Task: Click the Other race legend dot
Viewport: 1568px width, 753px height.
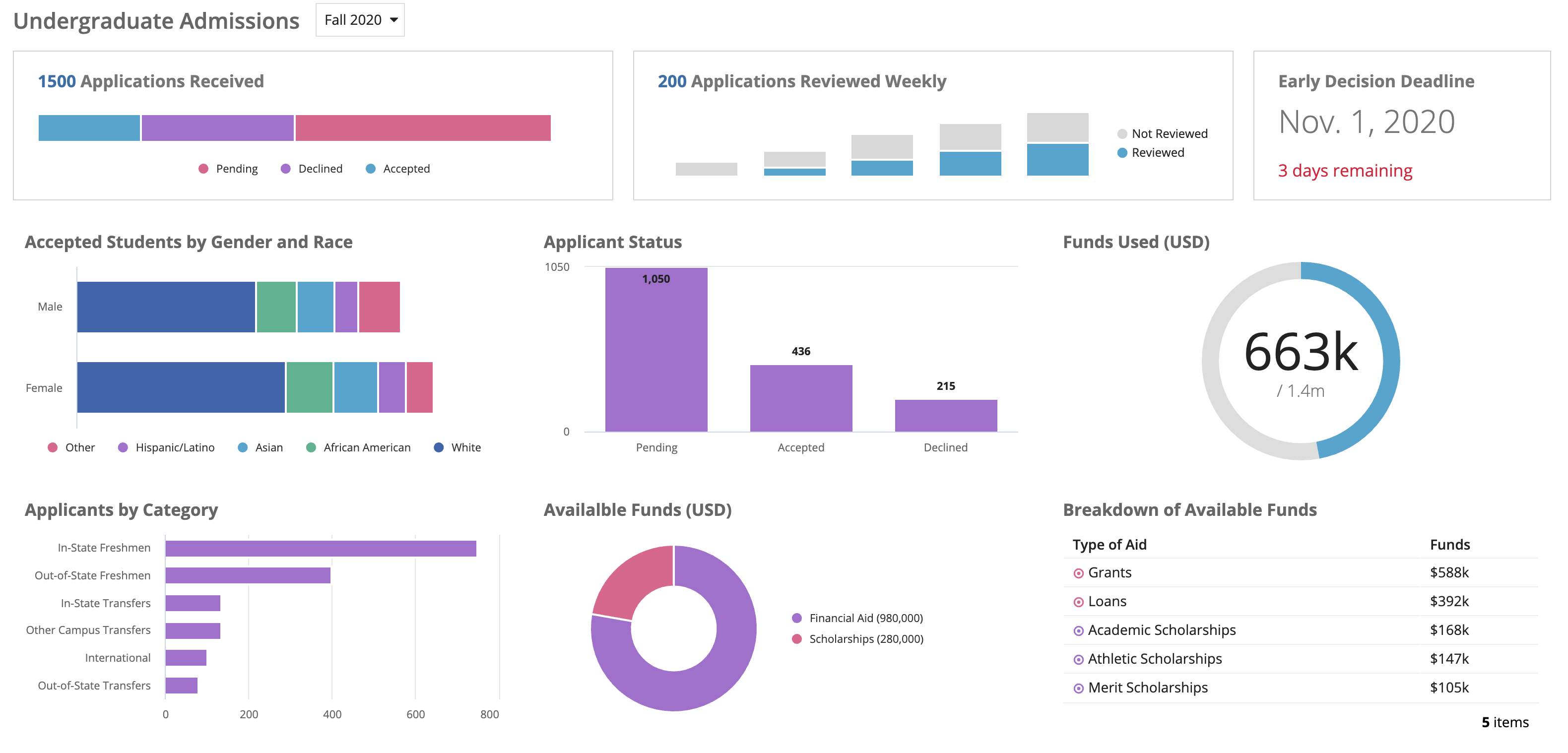Action: (x=52, y=447)
